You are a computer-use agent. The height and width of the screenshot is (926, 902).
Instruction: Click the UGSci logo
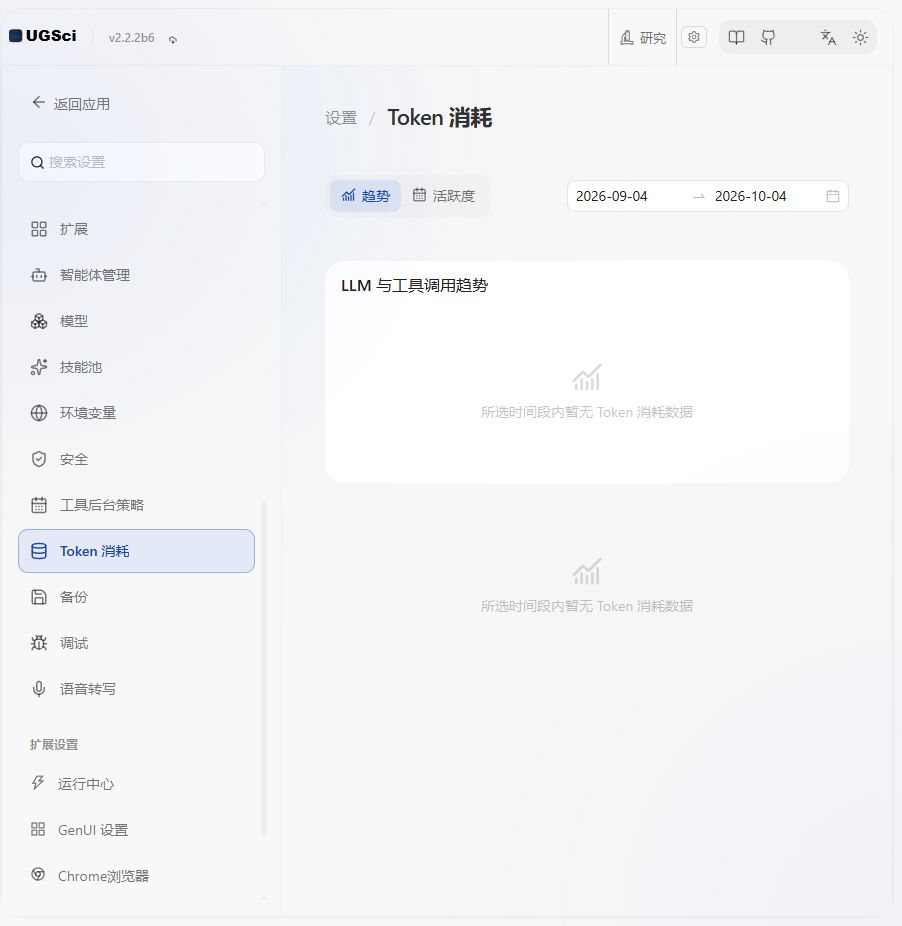(43, 36)
